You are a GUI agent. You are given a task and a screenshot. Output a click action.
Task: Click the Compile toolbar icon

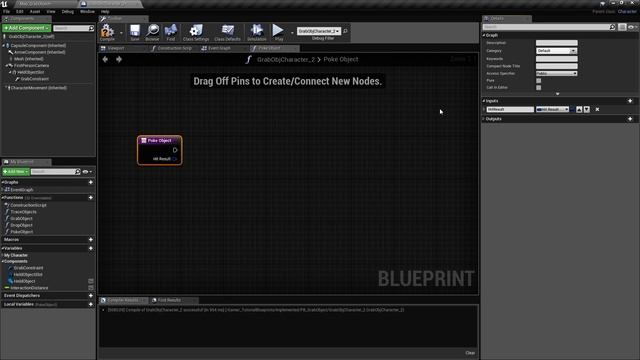click(x=107, y=31)
